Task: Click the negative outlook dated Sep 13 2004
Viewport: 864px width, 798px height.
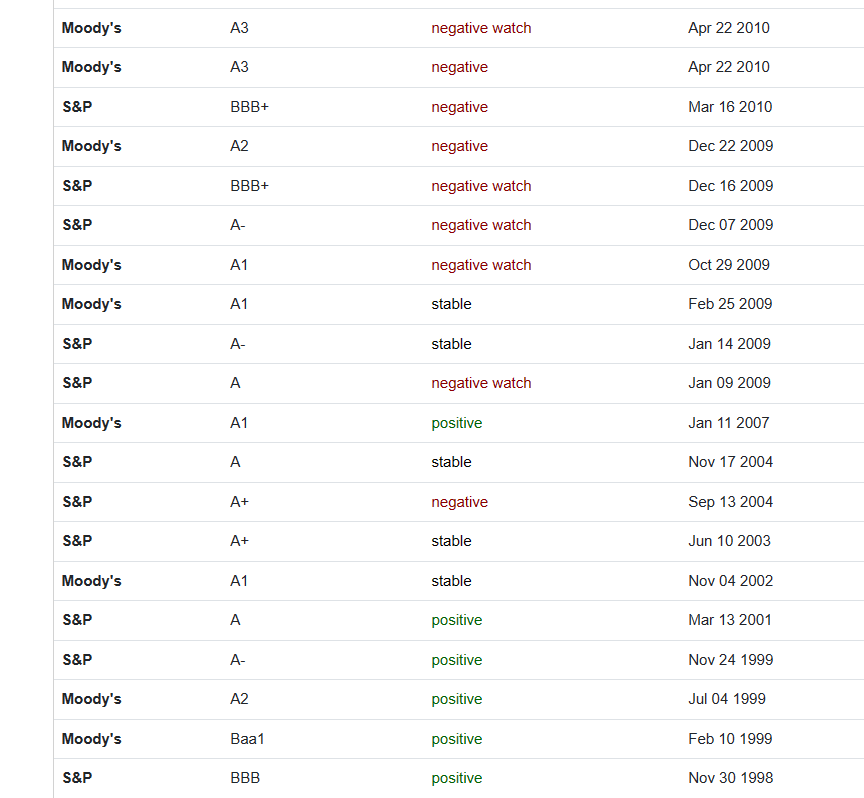Action: pos(459,502)
